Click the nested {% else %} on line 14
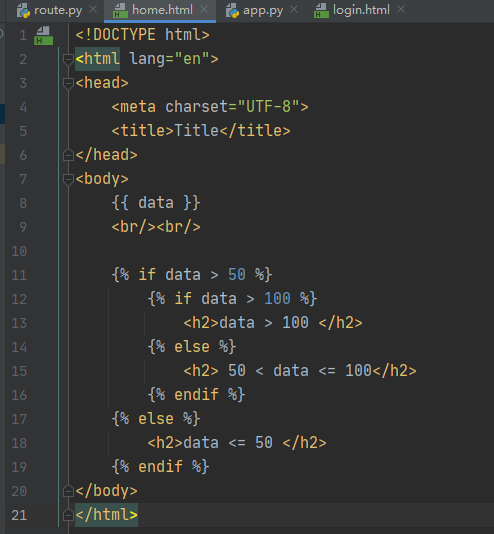Screen dimensions: 494x534 pyautogui.click(x=192, y=347)
